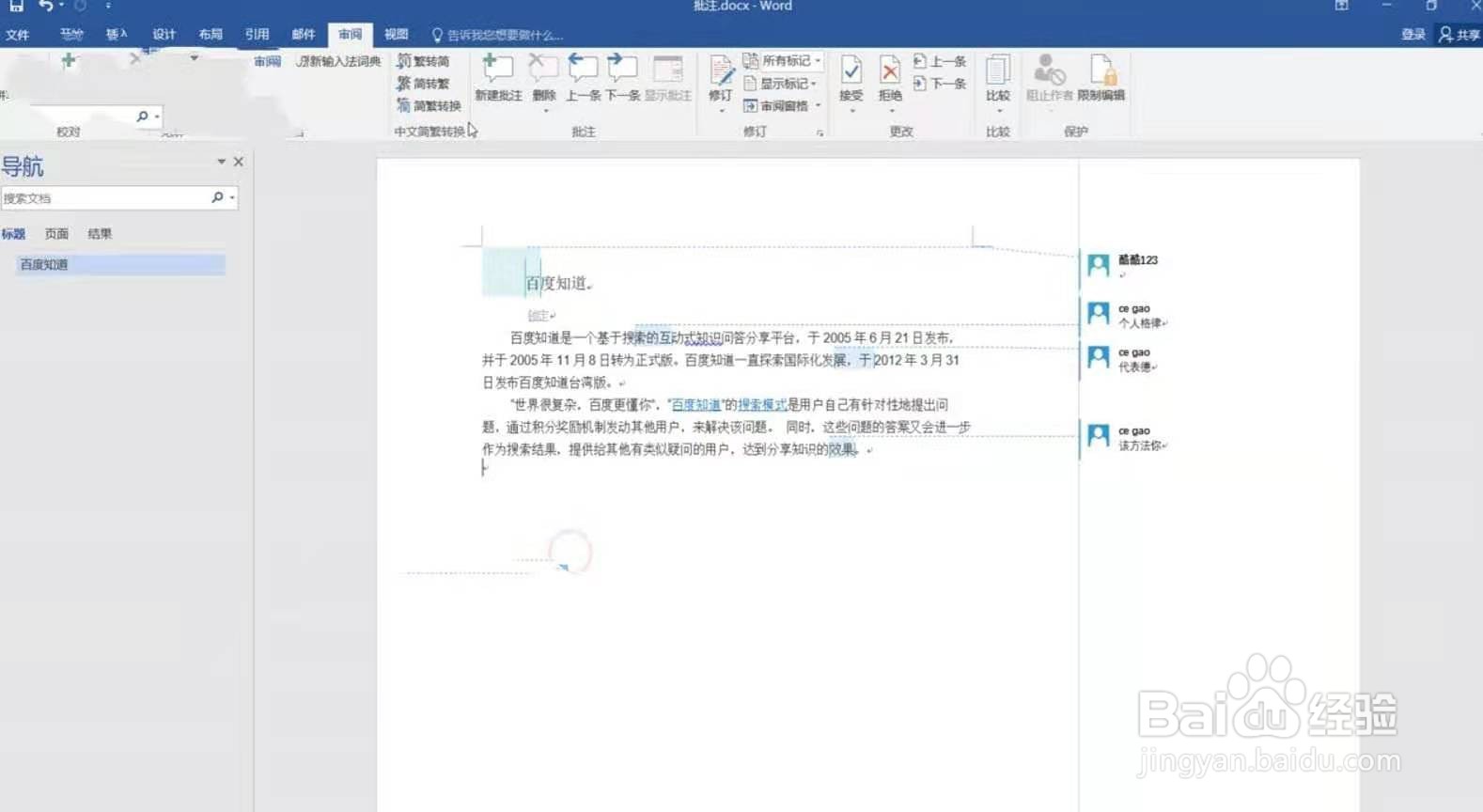Click the Accept (接受) change icon
Image resolution: width=1483 pixels, height=812 pixels.
coord(851,77)
